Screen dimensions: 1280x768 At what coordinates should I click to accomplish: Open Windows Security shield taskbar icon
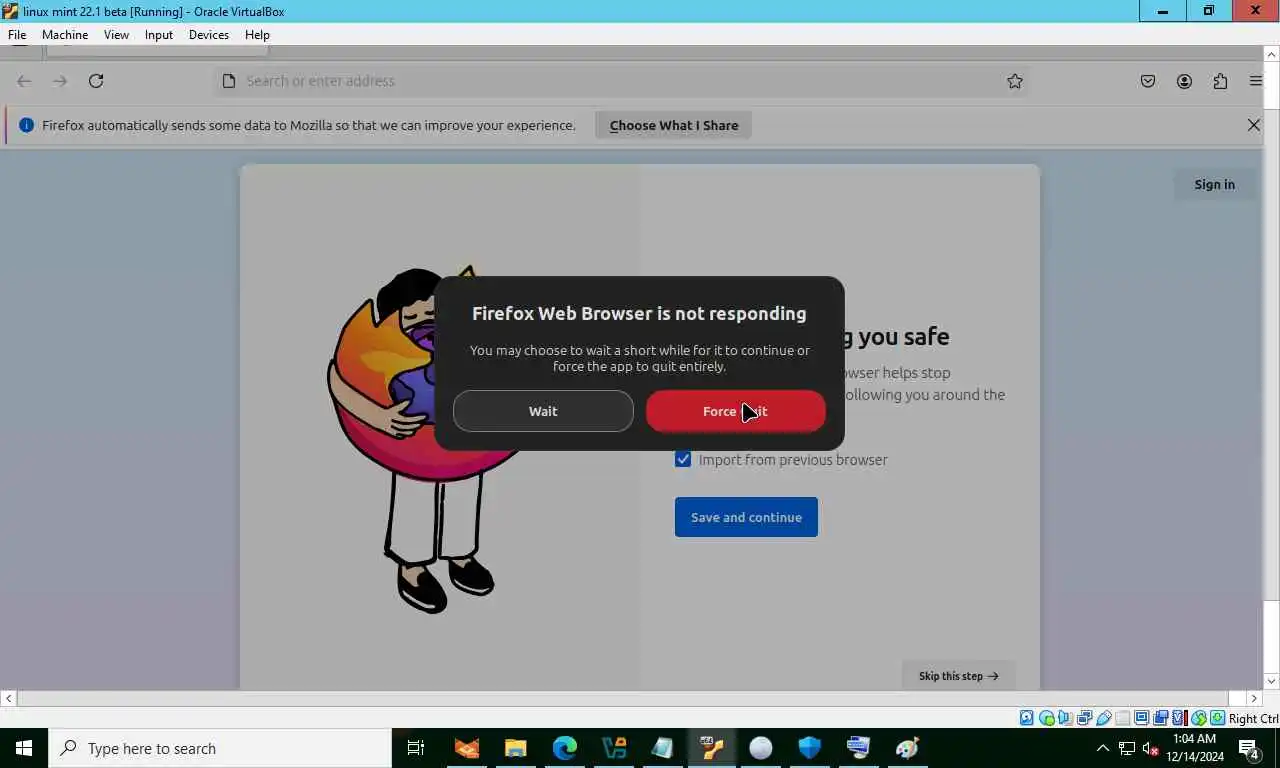809,748
